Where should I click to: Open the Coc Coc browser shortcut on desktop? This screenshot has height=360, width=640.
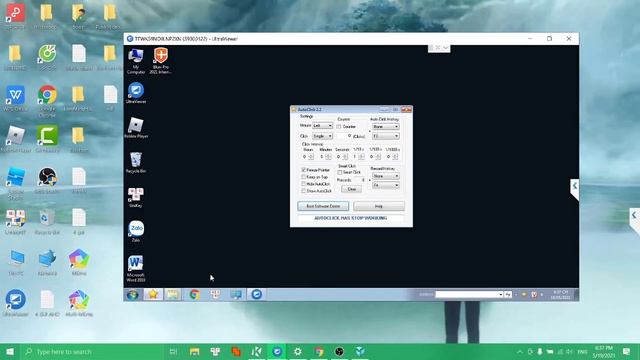[47, 58]
